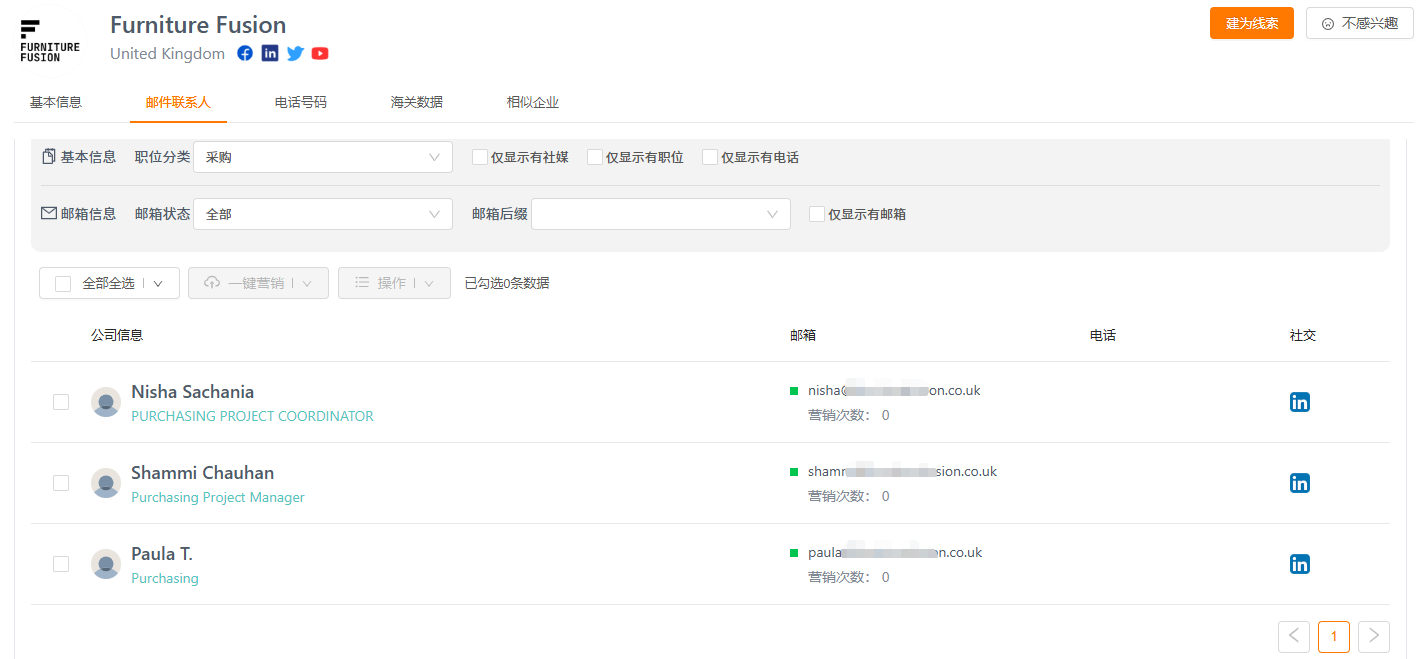Switch to the 基本信息 tab
Viewport: 1419px width, 659px height.
(x=56, y=102)
